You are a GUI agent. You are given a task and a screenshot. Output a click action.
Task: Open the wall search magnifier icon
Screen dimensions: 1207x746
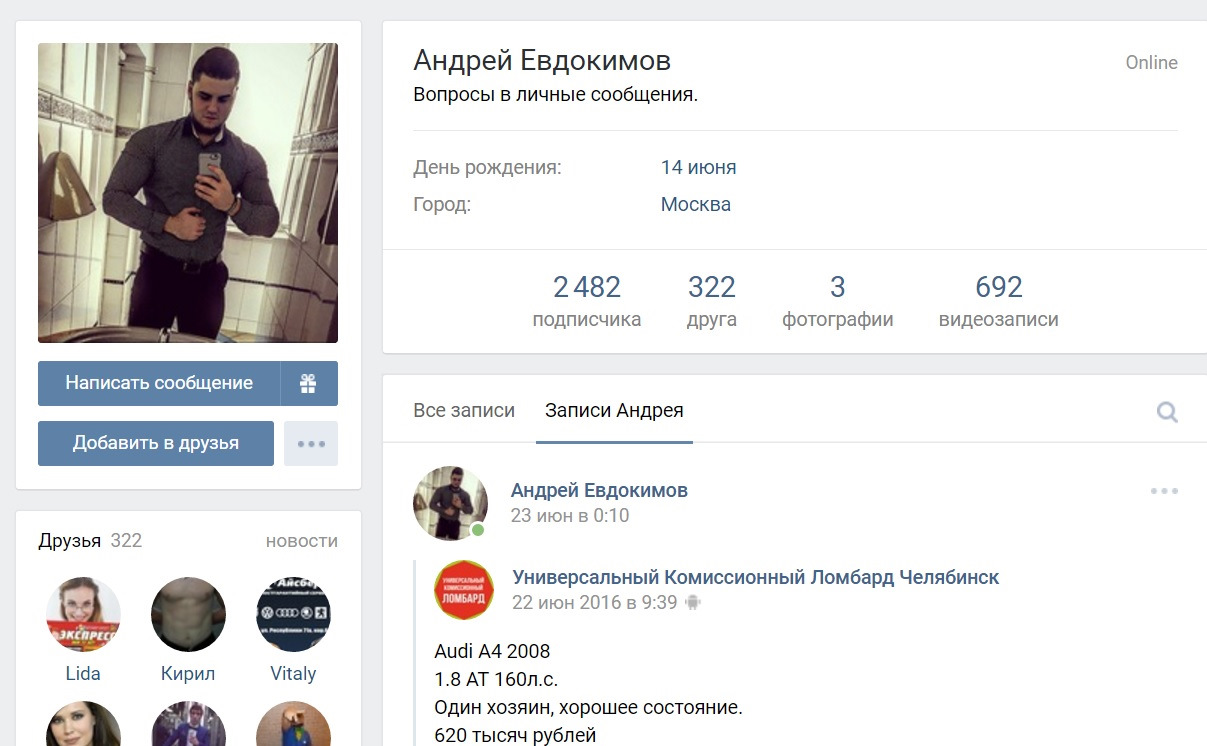click(x=1166, y=412)
